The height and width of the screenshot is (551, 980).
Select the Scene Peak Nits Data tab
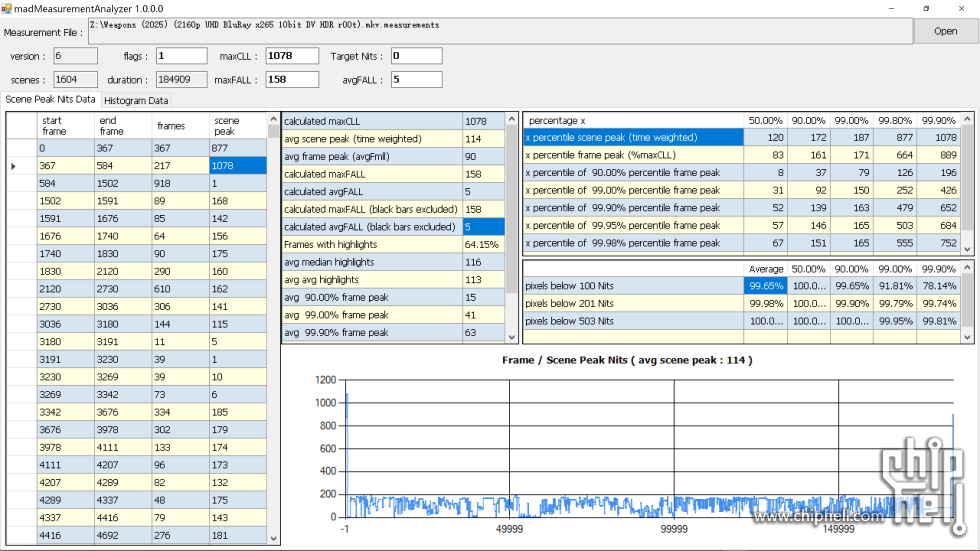coord(50,100)
